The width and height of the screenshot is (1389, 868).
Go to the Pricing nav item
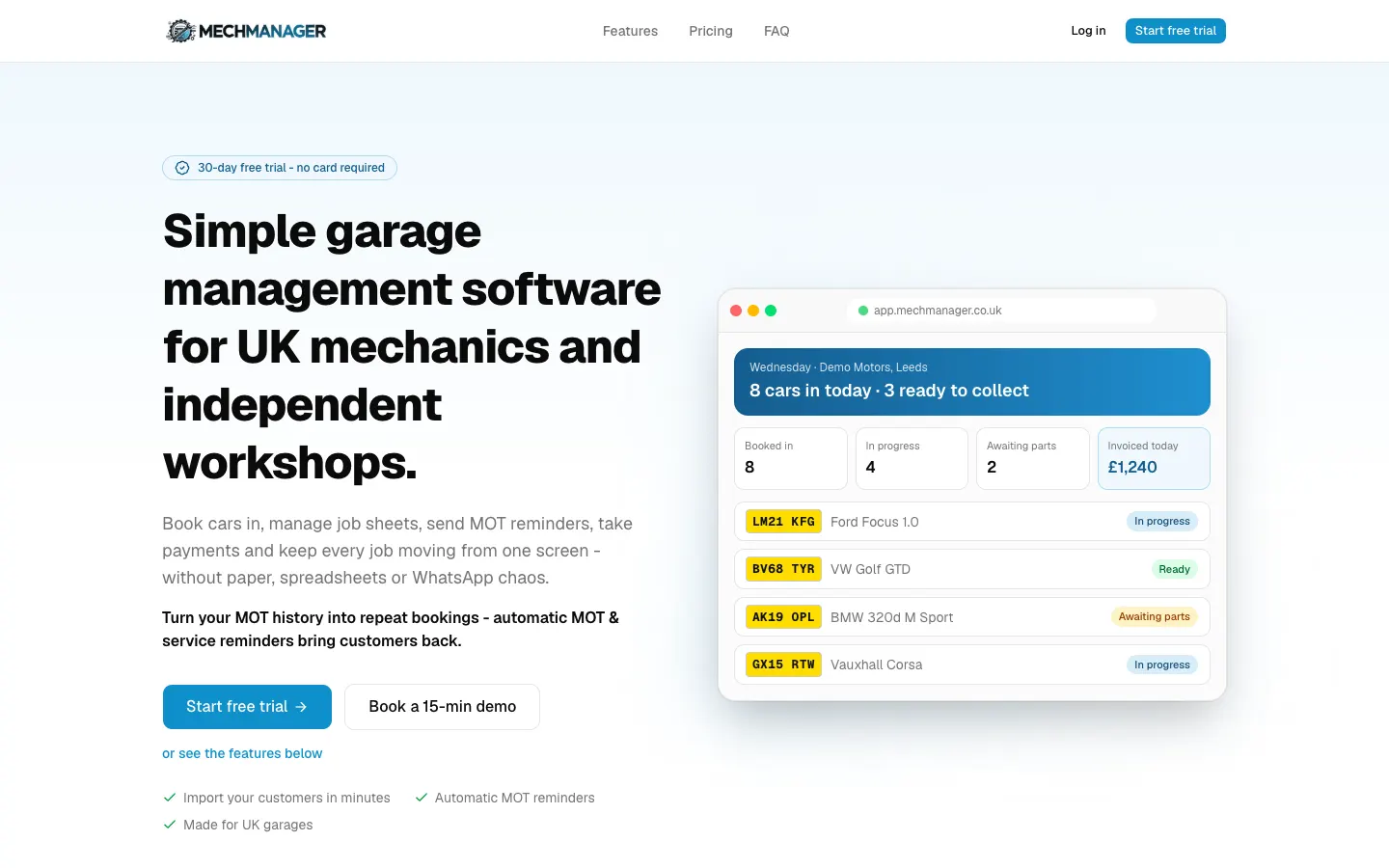[711, 31]
